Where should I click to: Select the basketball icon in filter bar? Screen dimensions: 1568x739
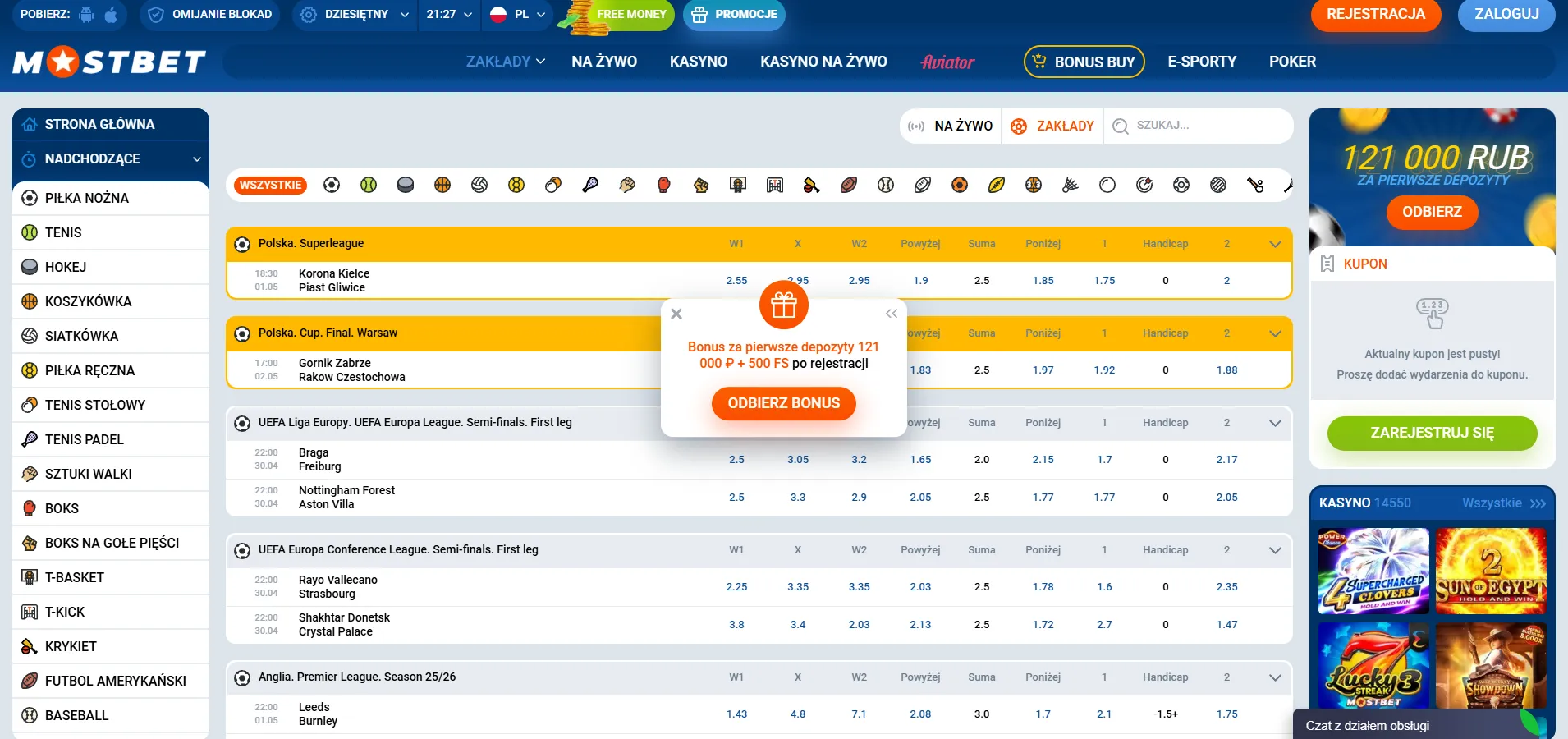(x=442, y=185)
